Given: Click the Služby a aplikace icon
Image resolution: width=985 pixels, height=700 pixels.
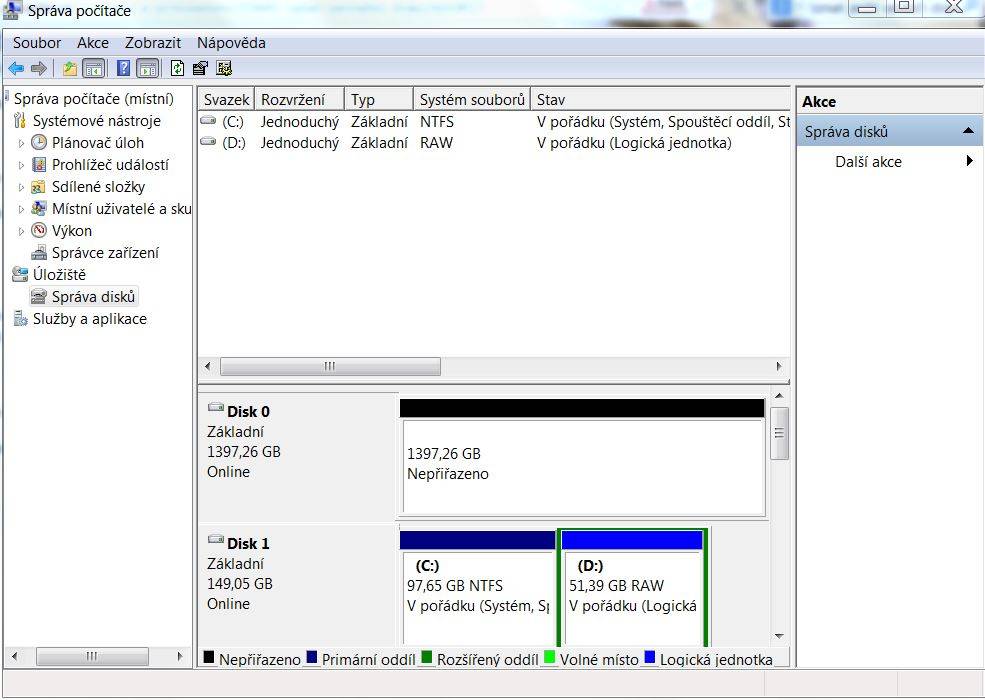Looking at the screenshot, I should pyautogui.click(x=20, y=319).
